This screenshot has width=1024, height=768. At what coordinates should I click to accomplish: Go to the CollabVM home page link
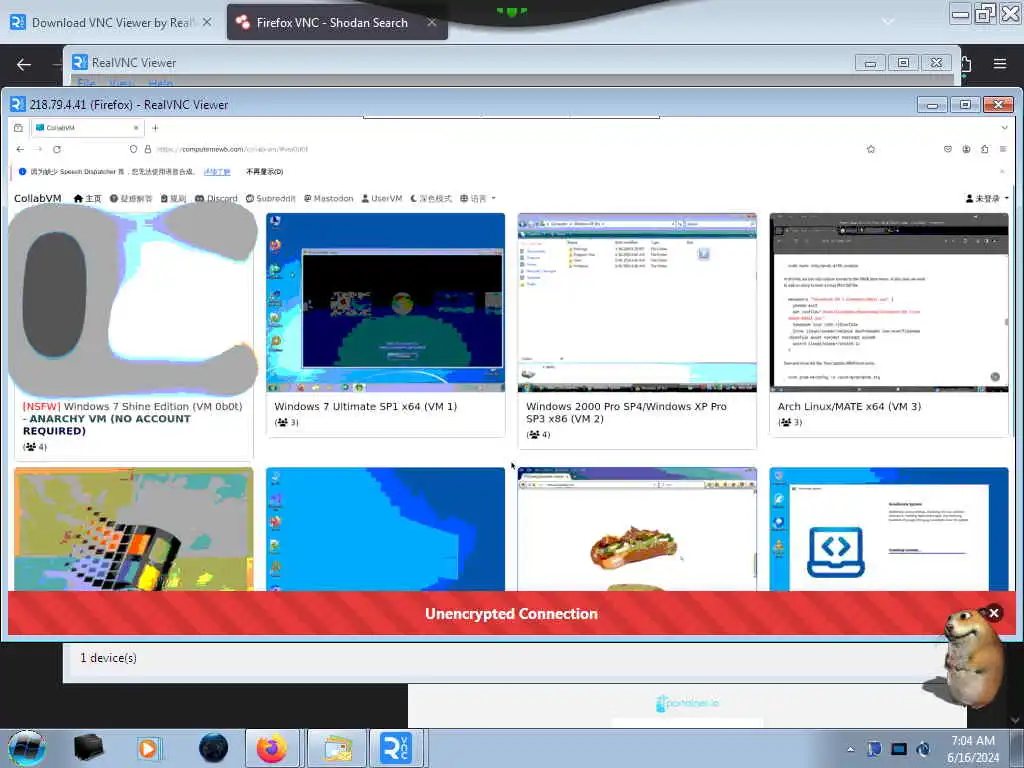tap(88, 199)
